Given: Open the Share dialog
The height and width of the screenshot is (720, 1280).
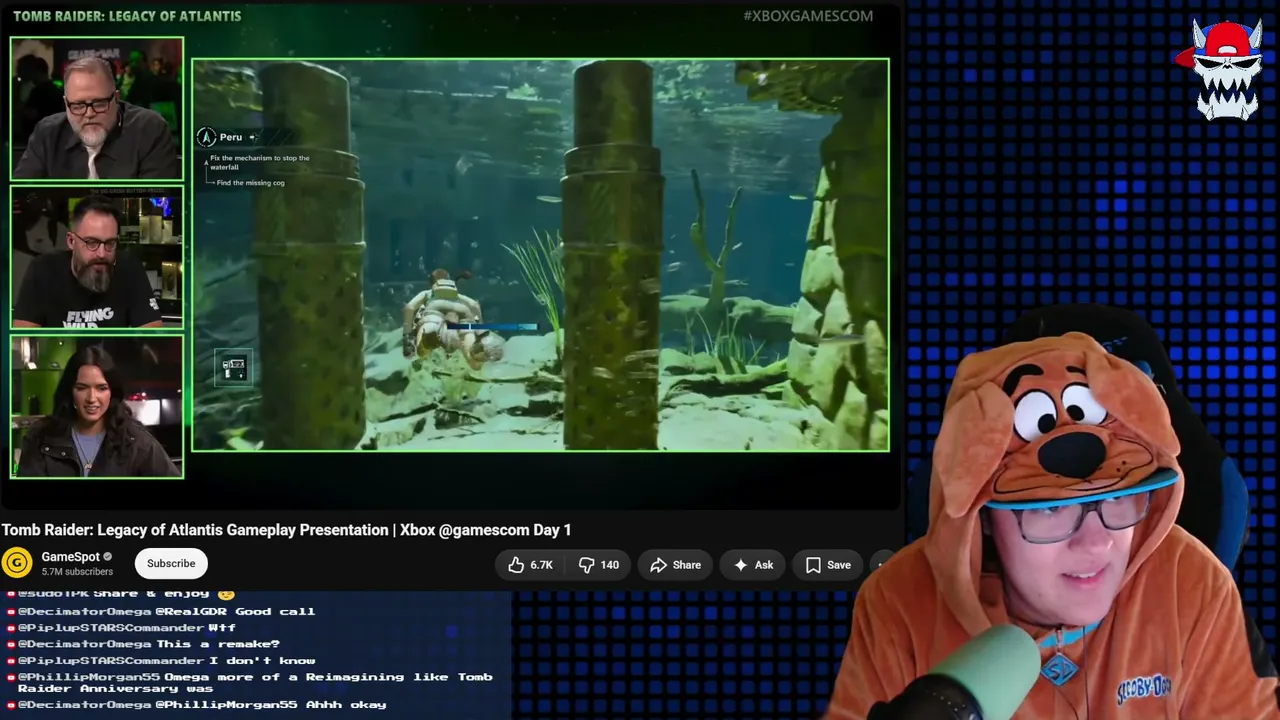Looking at the screenshot, I should point(675,565).
